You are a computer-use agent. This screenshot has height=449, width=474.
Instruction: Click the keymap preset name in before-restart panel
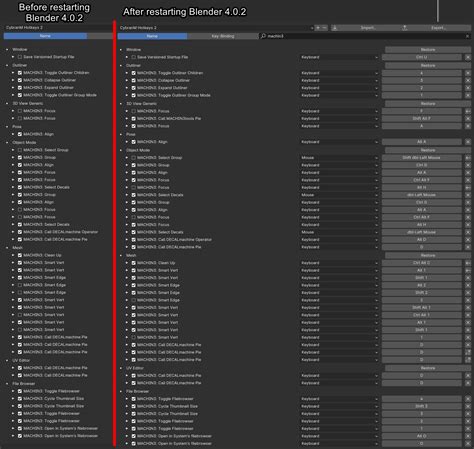(24, 27)
